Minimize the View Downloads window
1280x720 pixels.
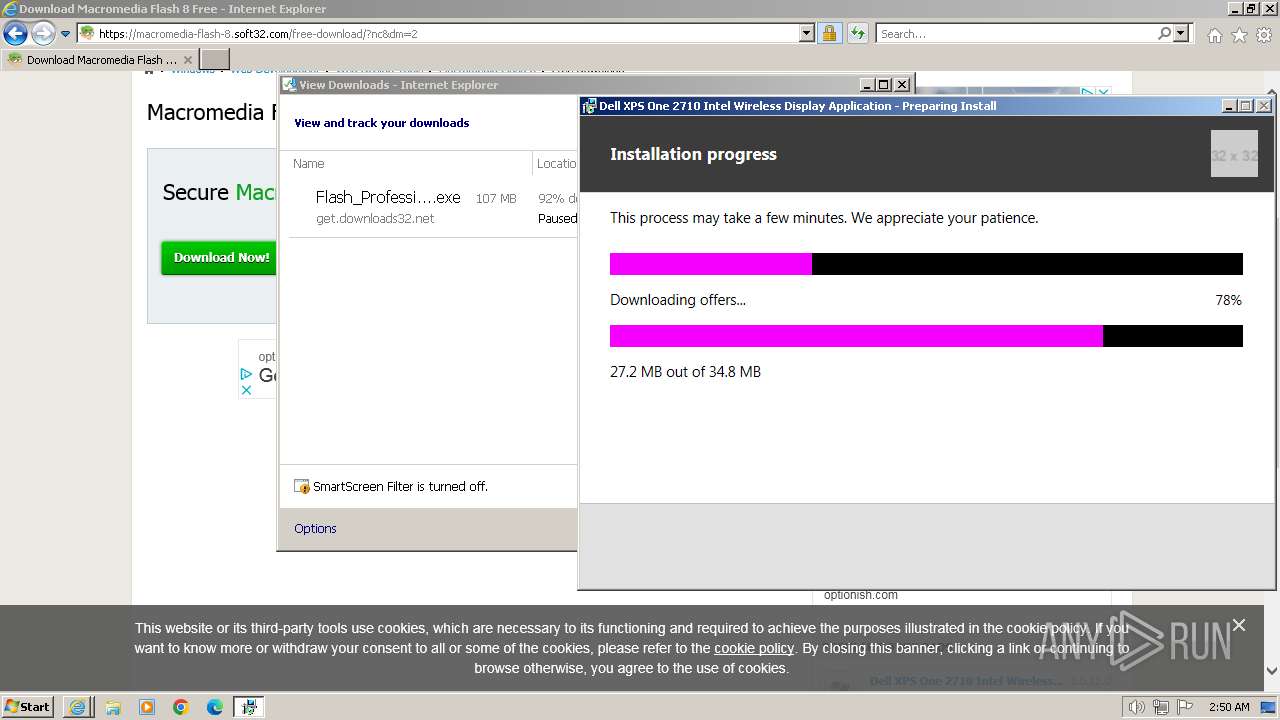pyautogui.click(x=867, y=85)
